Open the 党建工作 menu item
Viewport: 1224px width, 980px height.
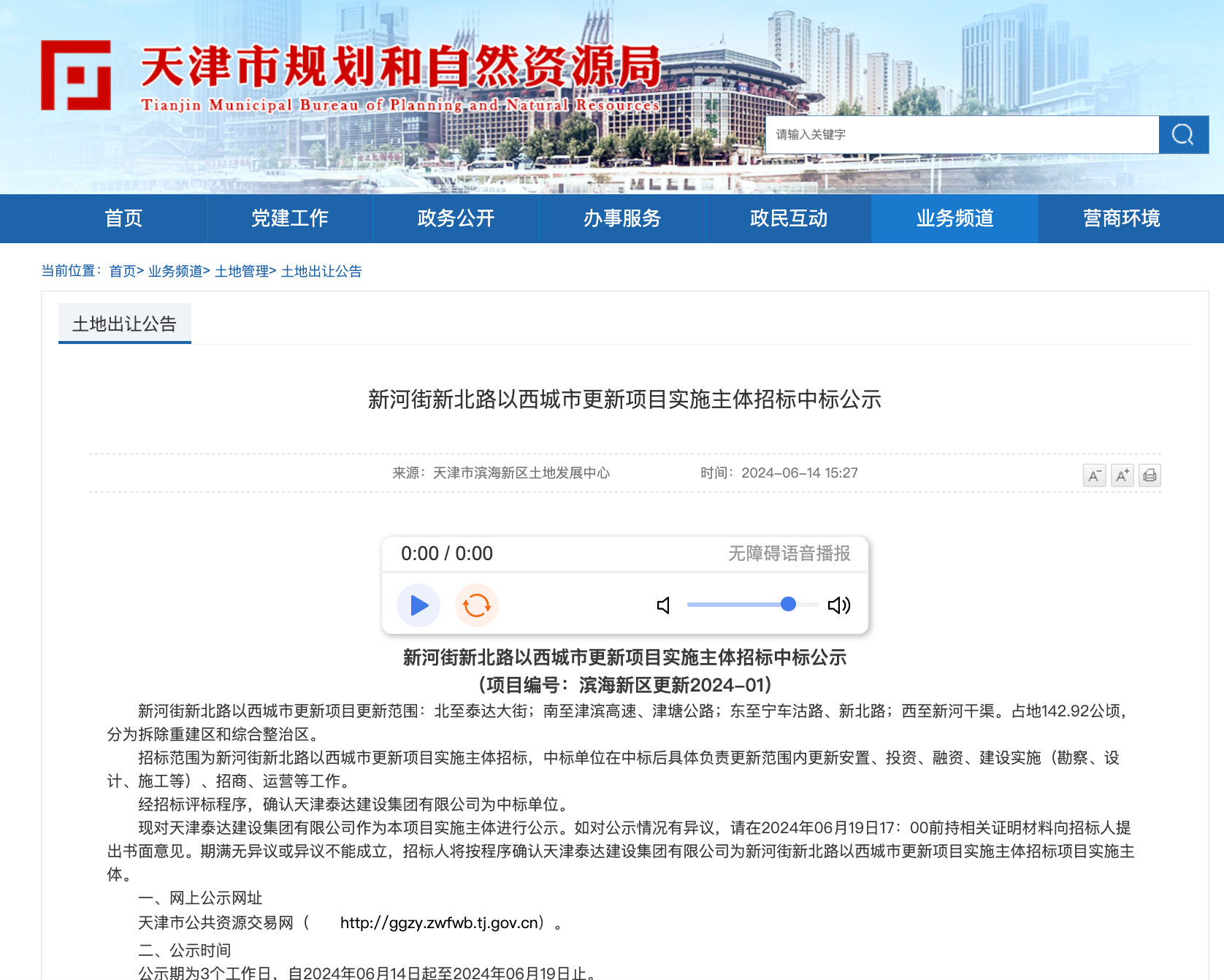click(x=290, y=218)
